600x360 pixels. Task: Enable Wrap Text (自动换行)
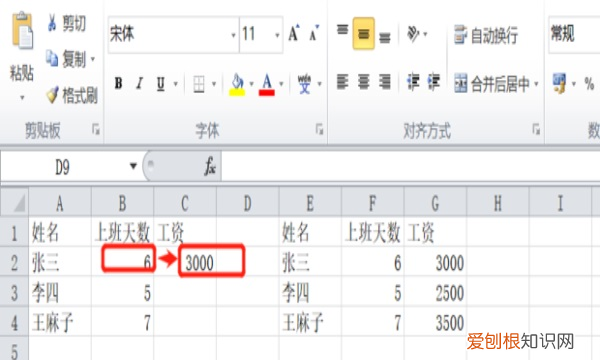click(486, 35)
